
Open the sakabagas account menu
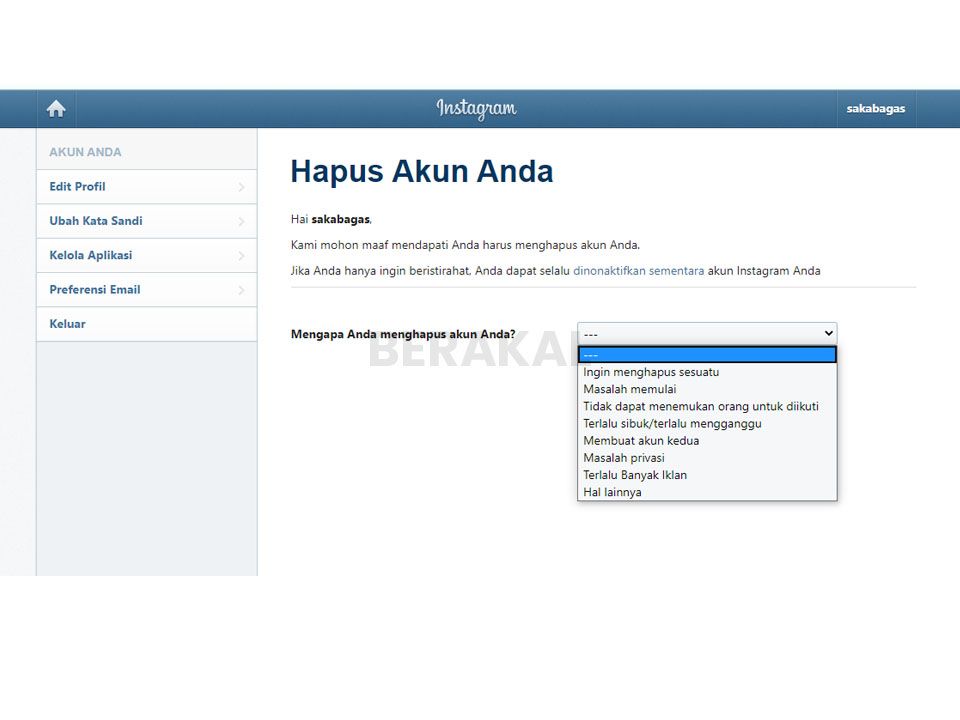click(x=876, y=109)
